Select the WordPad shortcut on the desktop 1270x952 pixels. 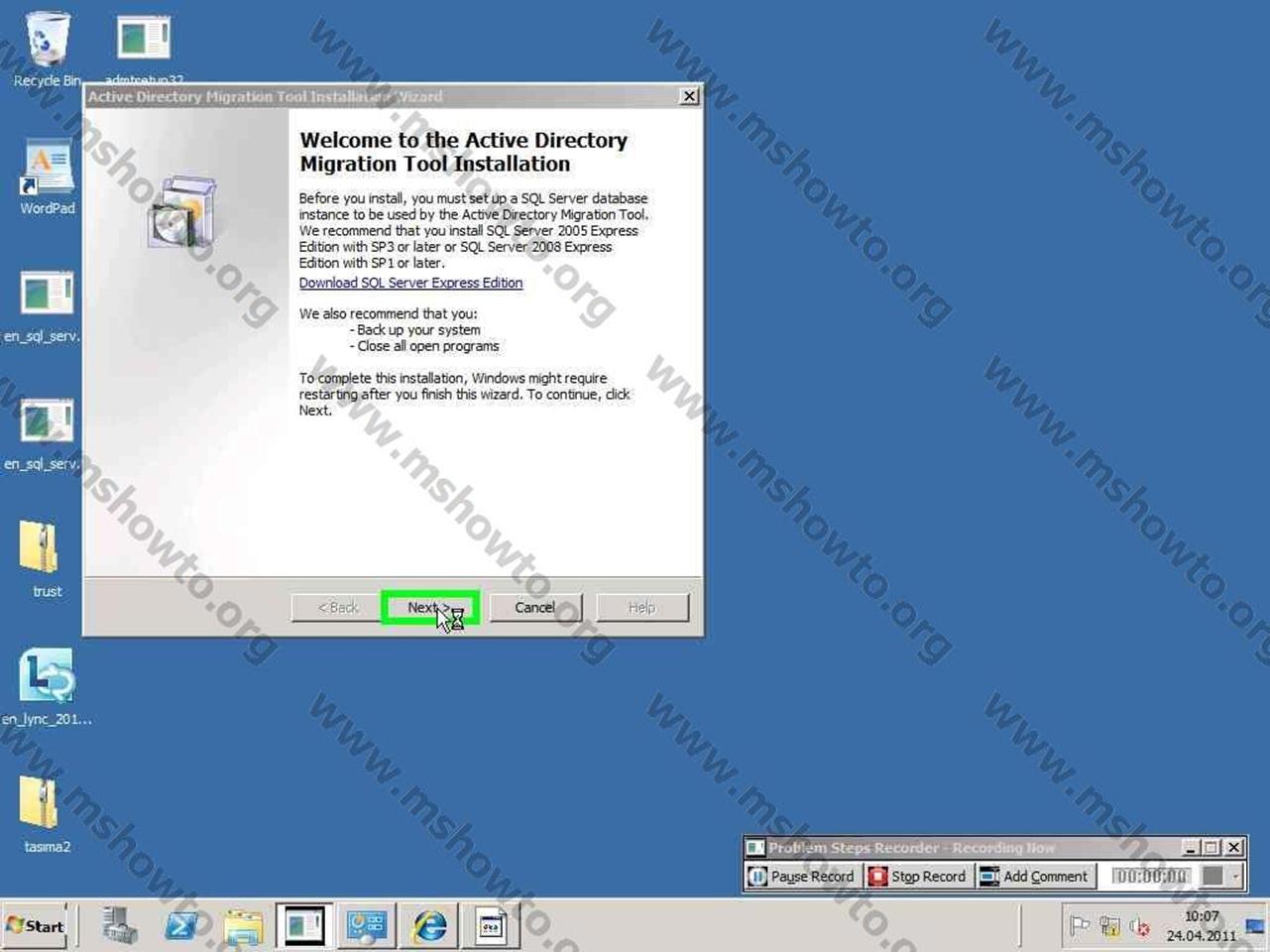click(47, 177)
